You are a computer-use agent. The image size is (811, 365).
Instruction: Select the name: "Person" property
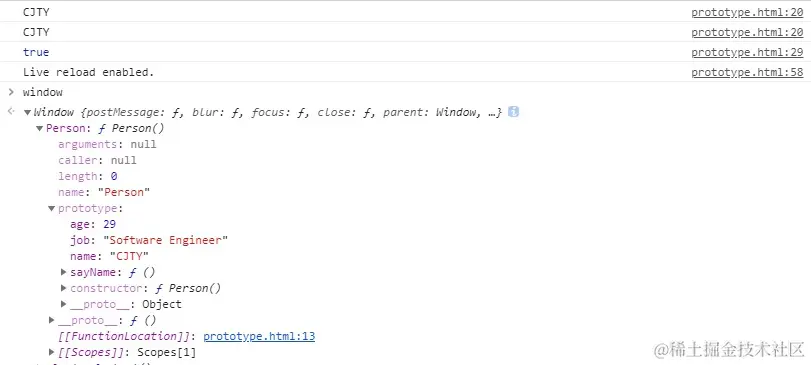[104, 192]
